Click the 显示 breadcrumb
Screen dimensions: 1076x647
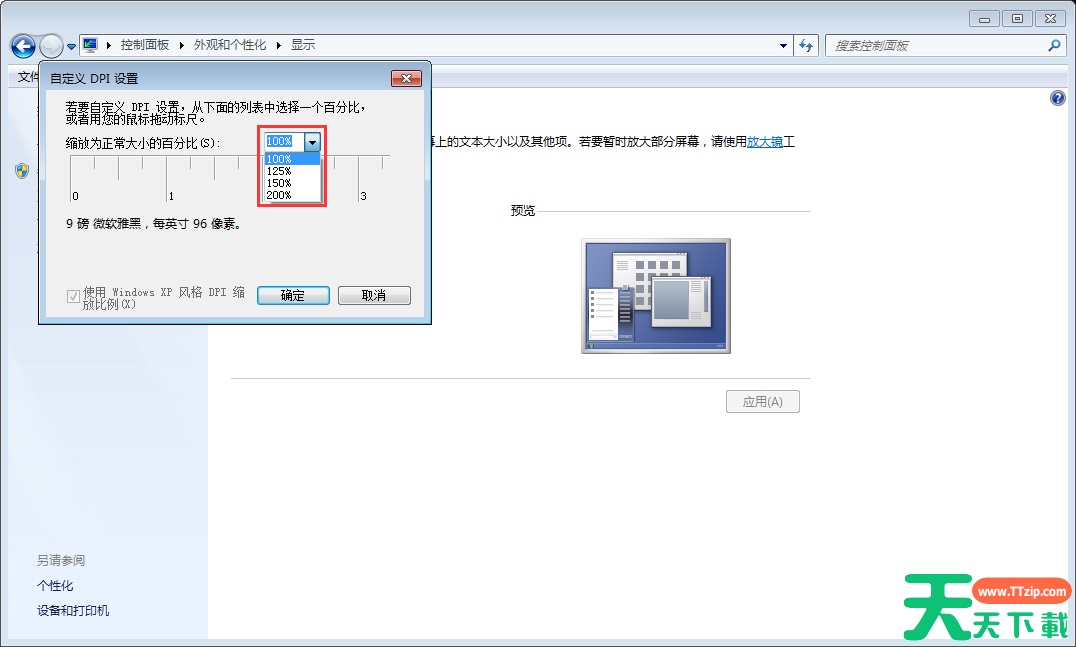click(x=303, y=45)
